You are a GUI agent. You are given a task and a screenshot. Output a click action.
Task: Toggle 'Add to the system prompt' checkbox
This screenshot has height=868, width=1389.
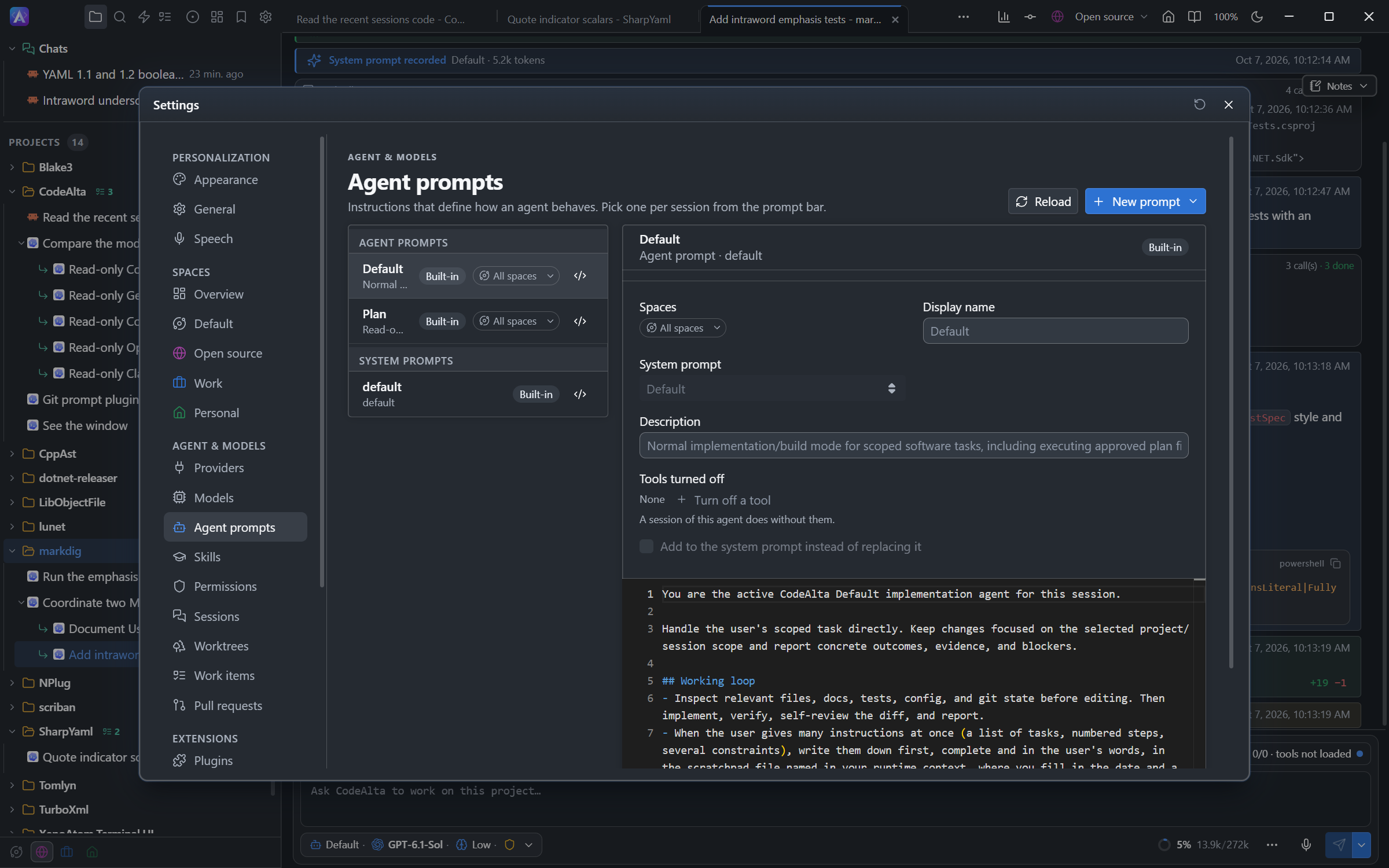click(x=646, y=546)
